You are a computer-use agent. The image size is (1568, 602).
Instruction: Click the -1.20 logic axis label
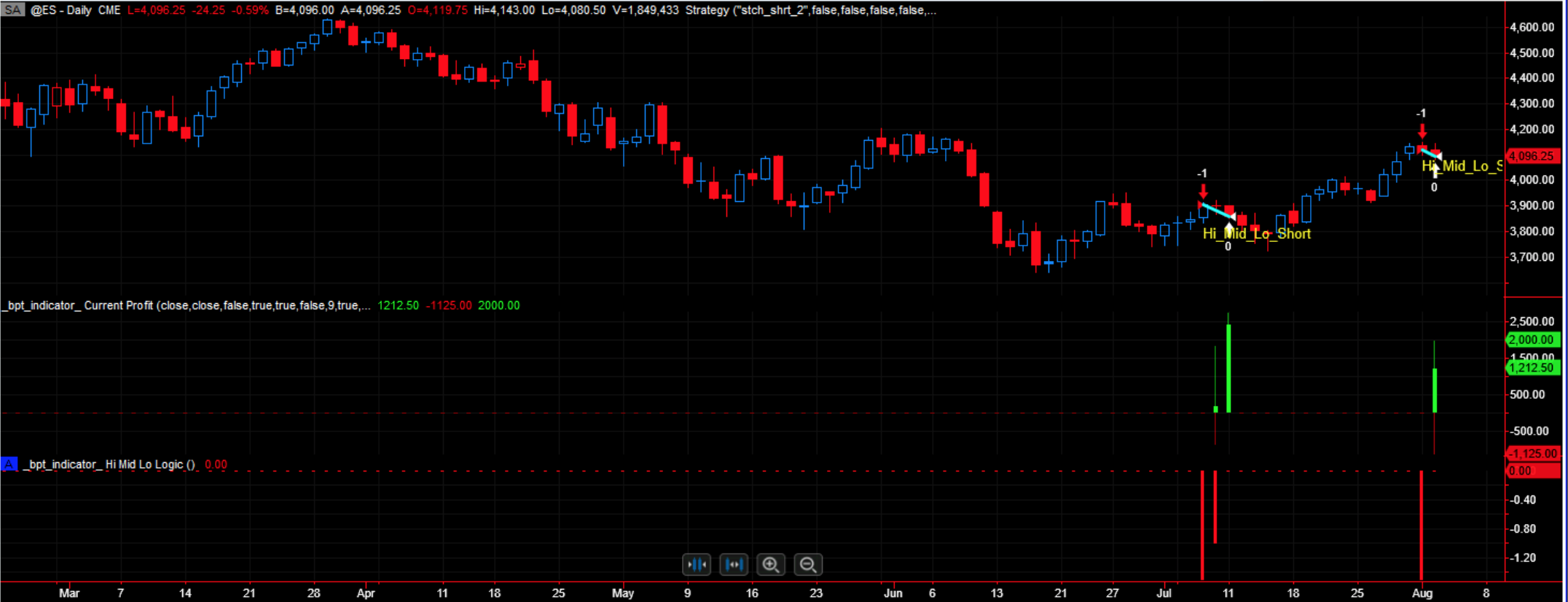click(1523, 558)
